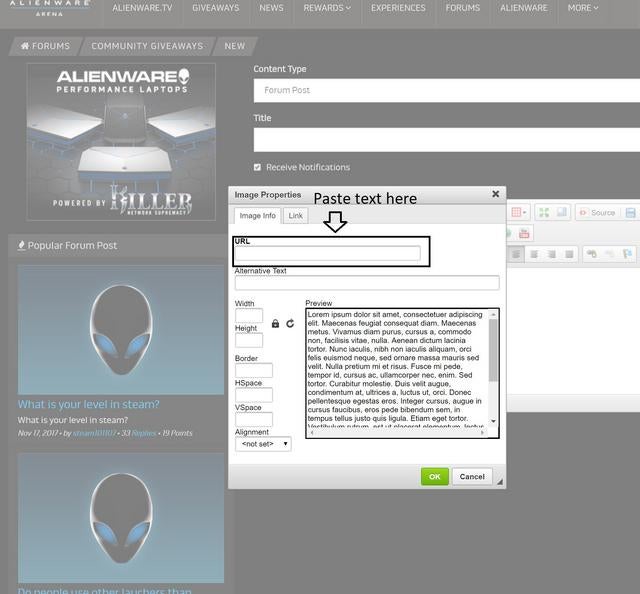Click the Align Right icon in editor toolbar
The width and height of the screenshot is (640, 594).
pyautogui.click(x=551, y=254)
